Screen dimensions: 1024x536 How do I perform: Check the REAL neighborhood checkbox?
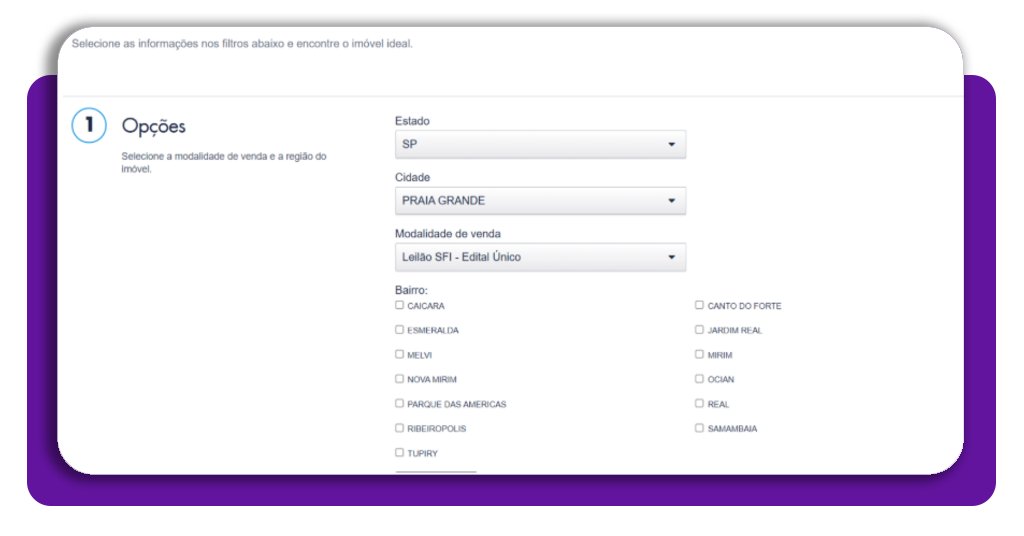700,404
